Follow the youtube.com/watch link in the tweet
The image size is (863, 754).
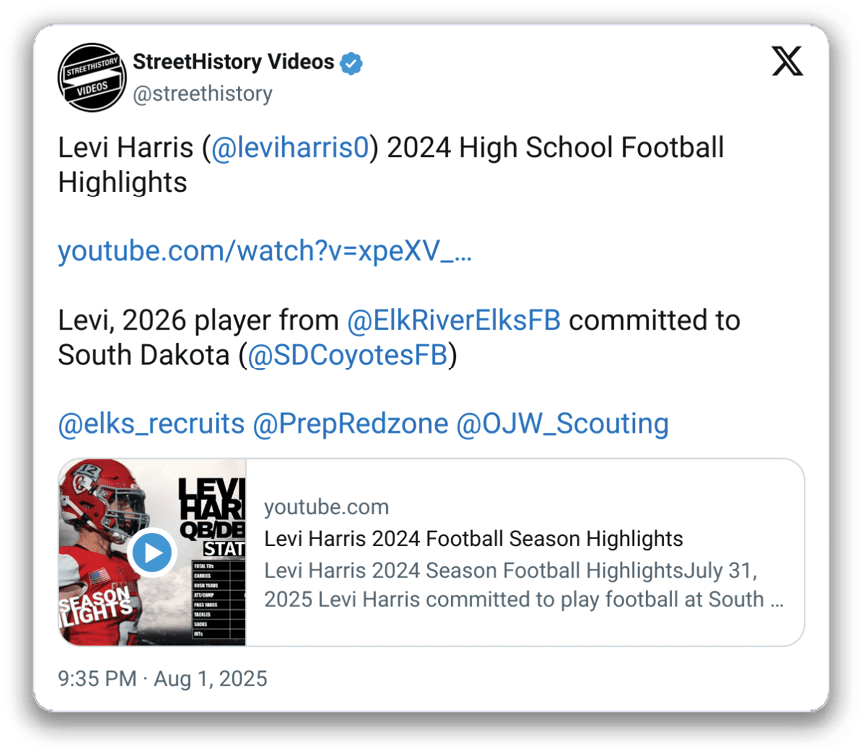pyautogui.click(x=264, y=251)
